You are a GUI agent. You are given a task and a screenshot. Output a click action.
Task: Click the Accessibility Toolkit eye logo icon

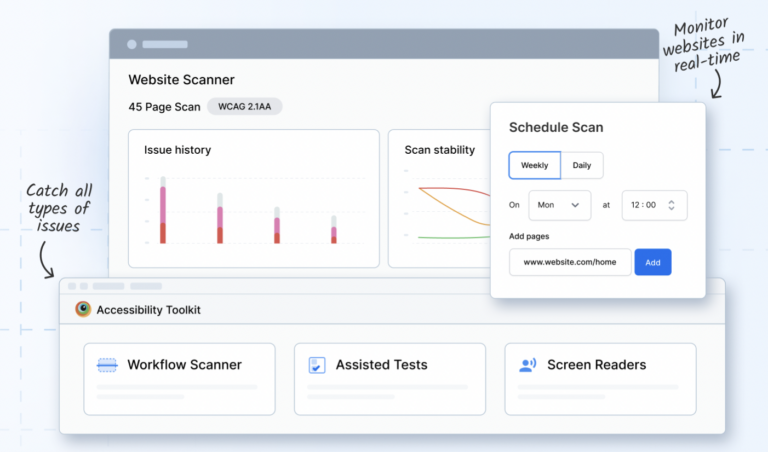coord(83,309)
